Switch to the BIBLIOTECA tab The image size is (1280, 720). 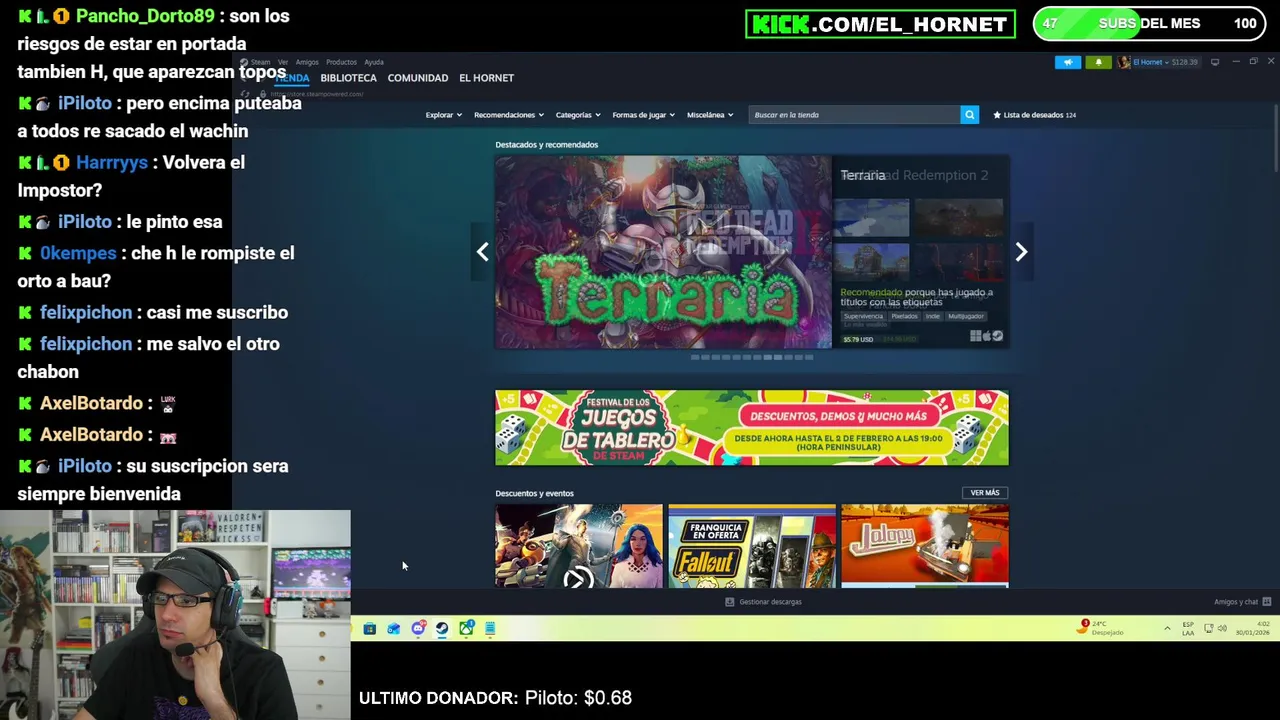pos(348,78)
